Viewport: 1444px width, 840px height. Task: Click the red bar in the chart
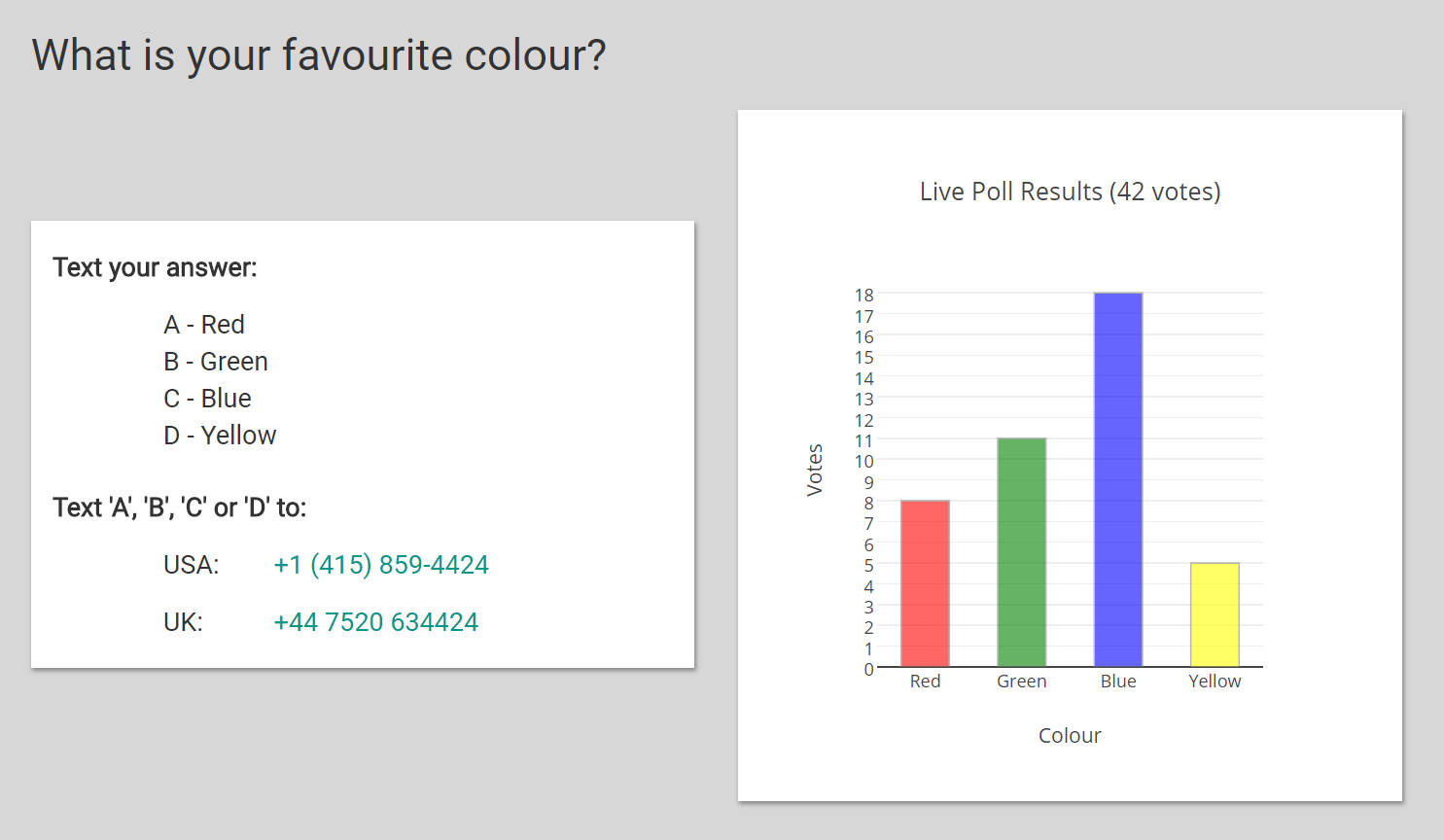click(925, 583)
